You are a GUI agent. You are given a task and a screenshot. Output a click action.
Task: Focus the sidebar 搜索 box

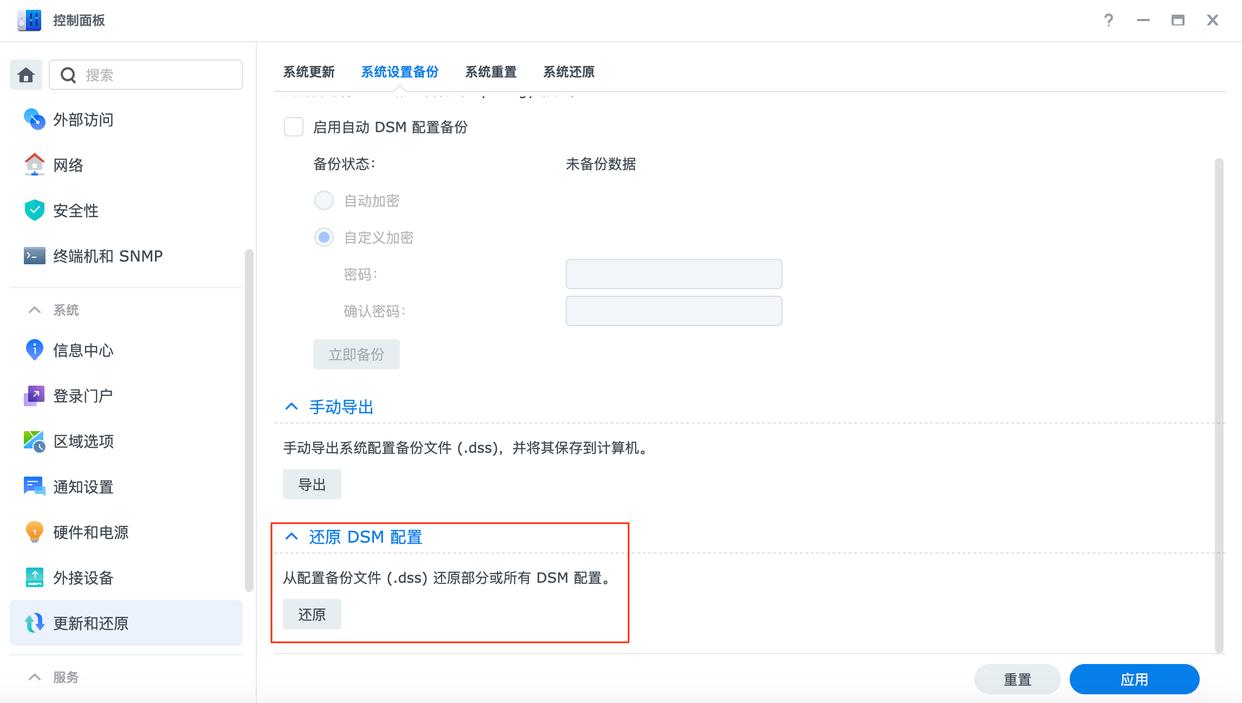pyautogui.click(x=146, y=75)
